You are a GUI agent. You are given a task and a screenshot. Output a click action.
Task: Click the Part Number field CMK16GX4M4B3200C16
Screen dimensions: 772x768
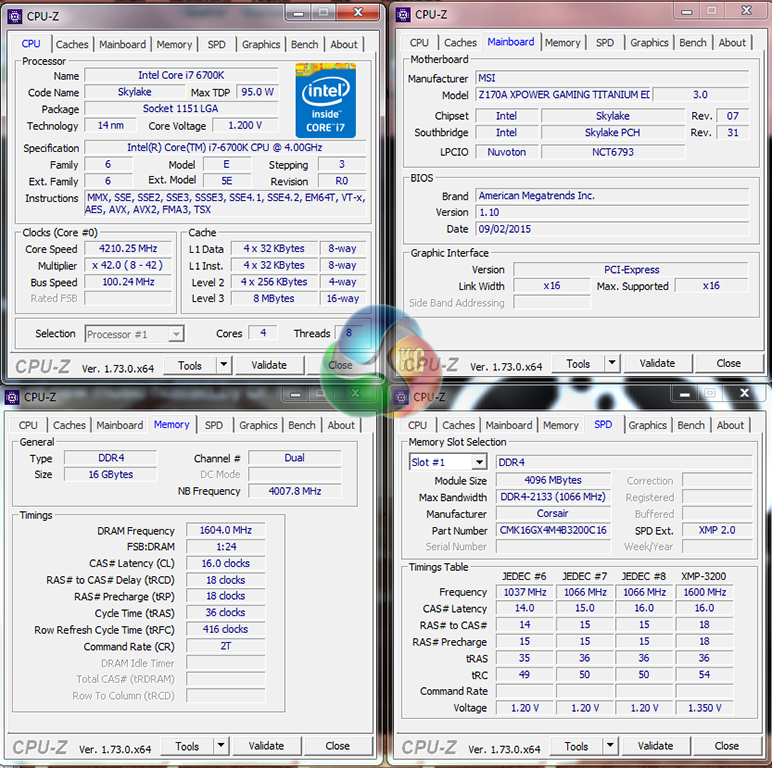553,530
